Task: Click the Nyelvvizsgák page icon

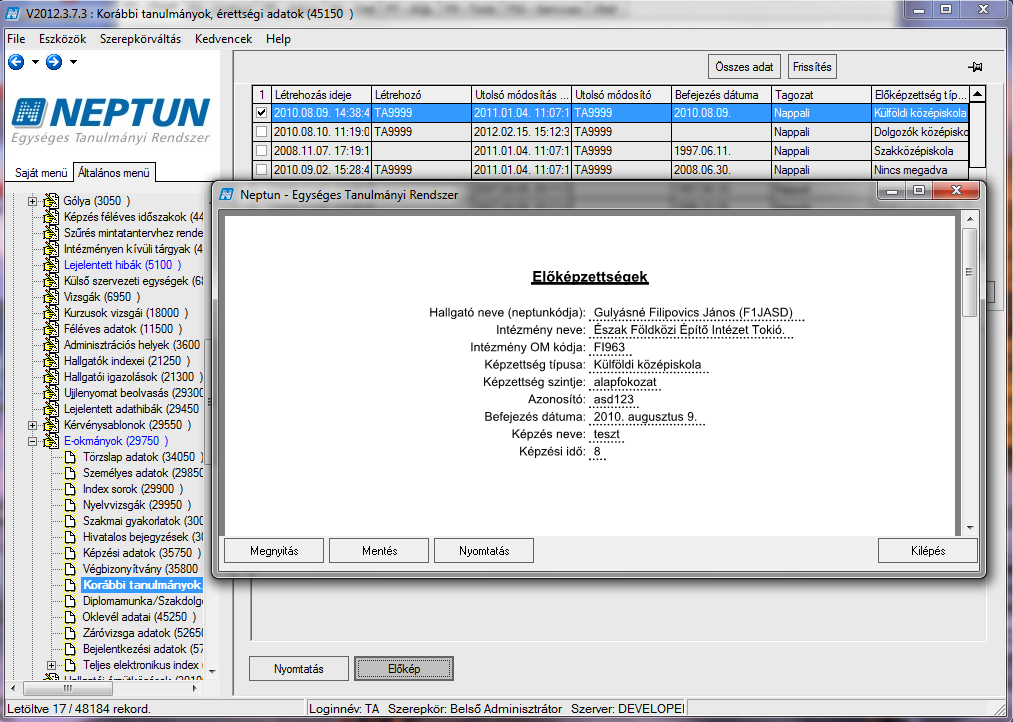Action: pyautogui.click(x=70, y=505)
